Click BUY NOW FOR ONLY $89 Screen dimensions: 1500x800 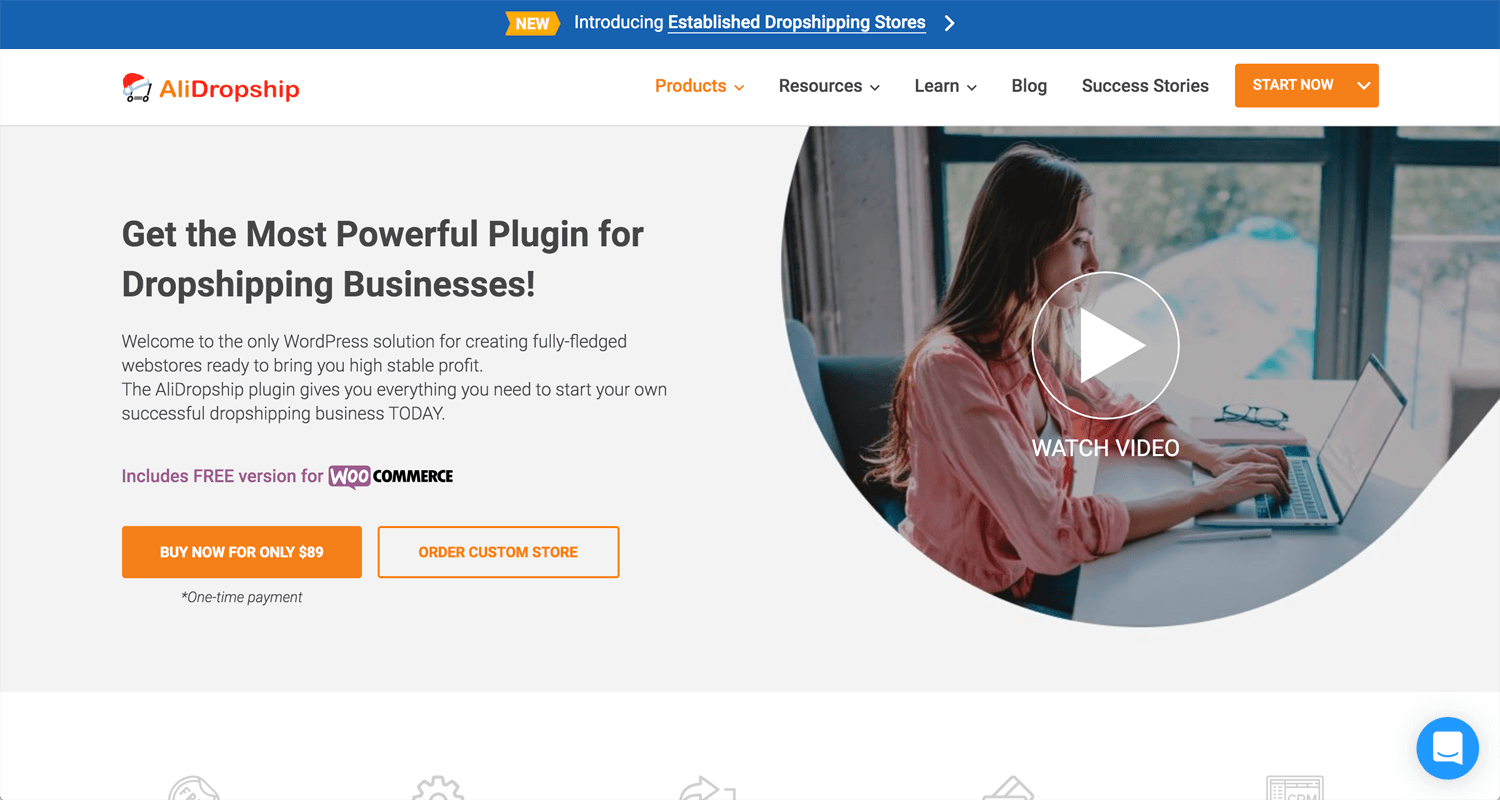click(242, 552)
